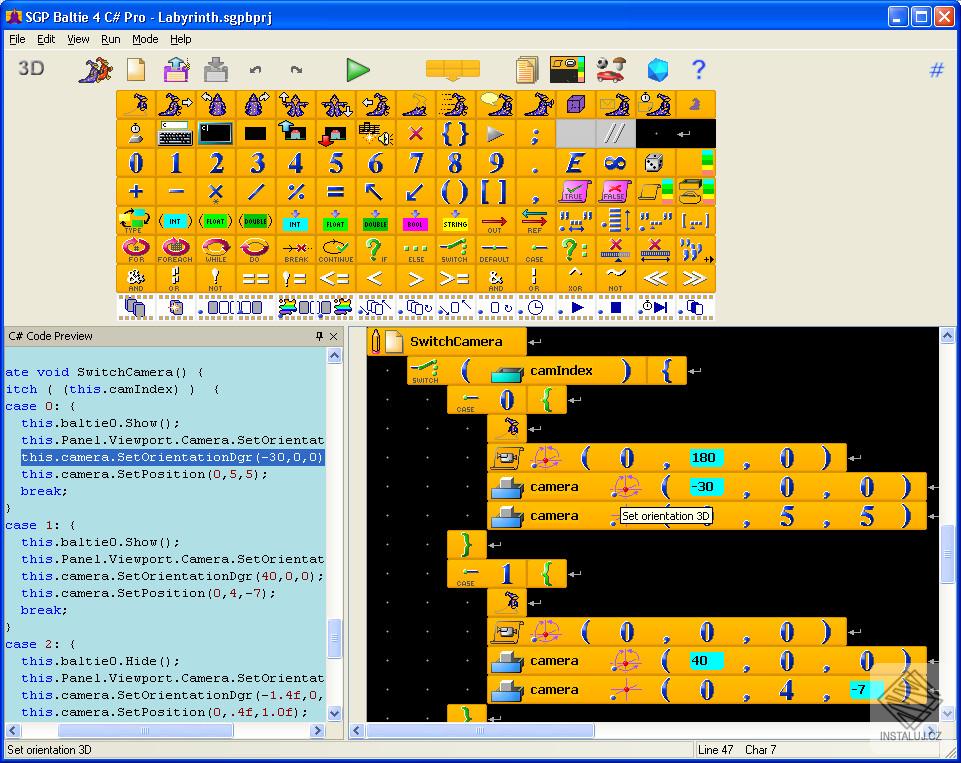Select the equality == operator element

[x=256, y=279]
